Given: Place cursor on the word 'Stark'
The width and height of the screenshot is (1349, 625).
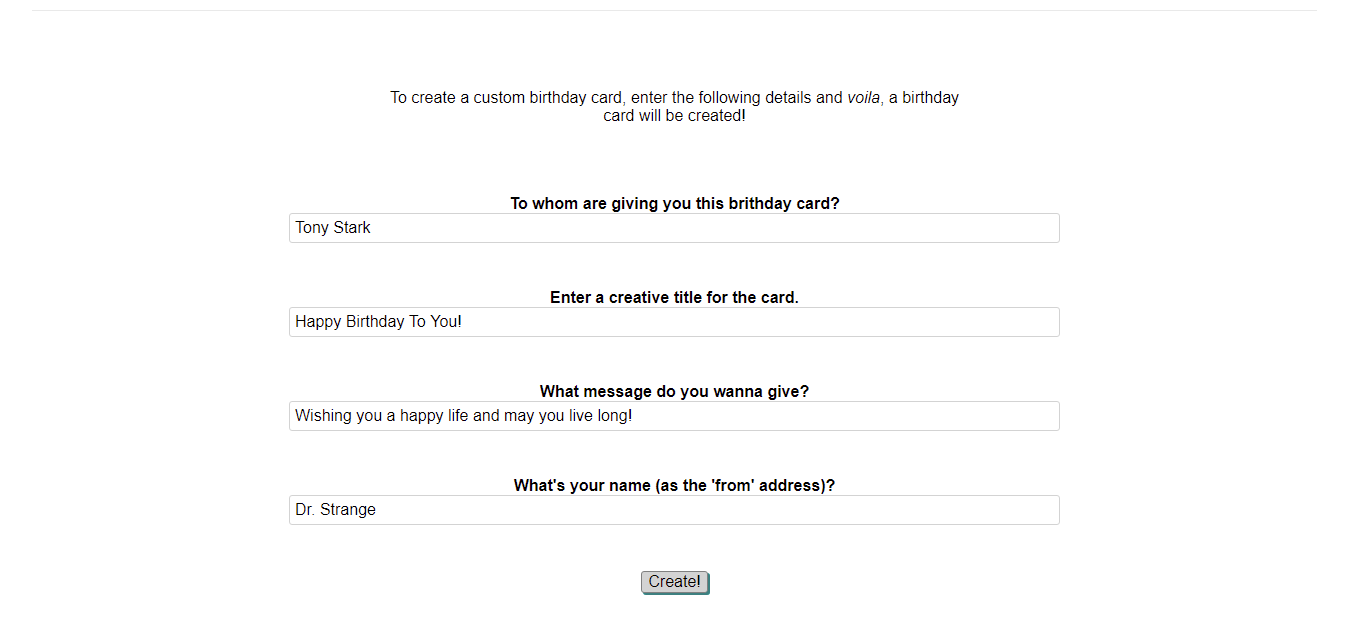Looking at the screenshot, I should coord(352,228).
